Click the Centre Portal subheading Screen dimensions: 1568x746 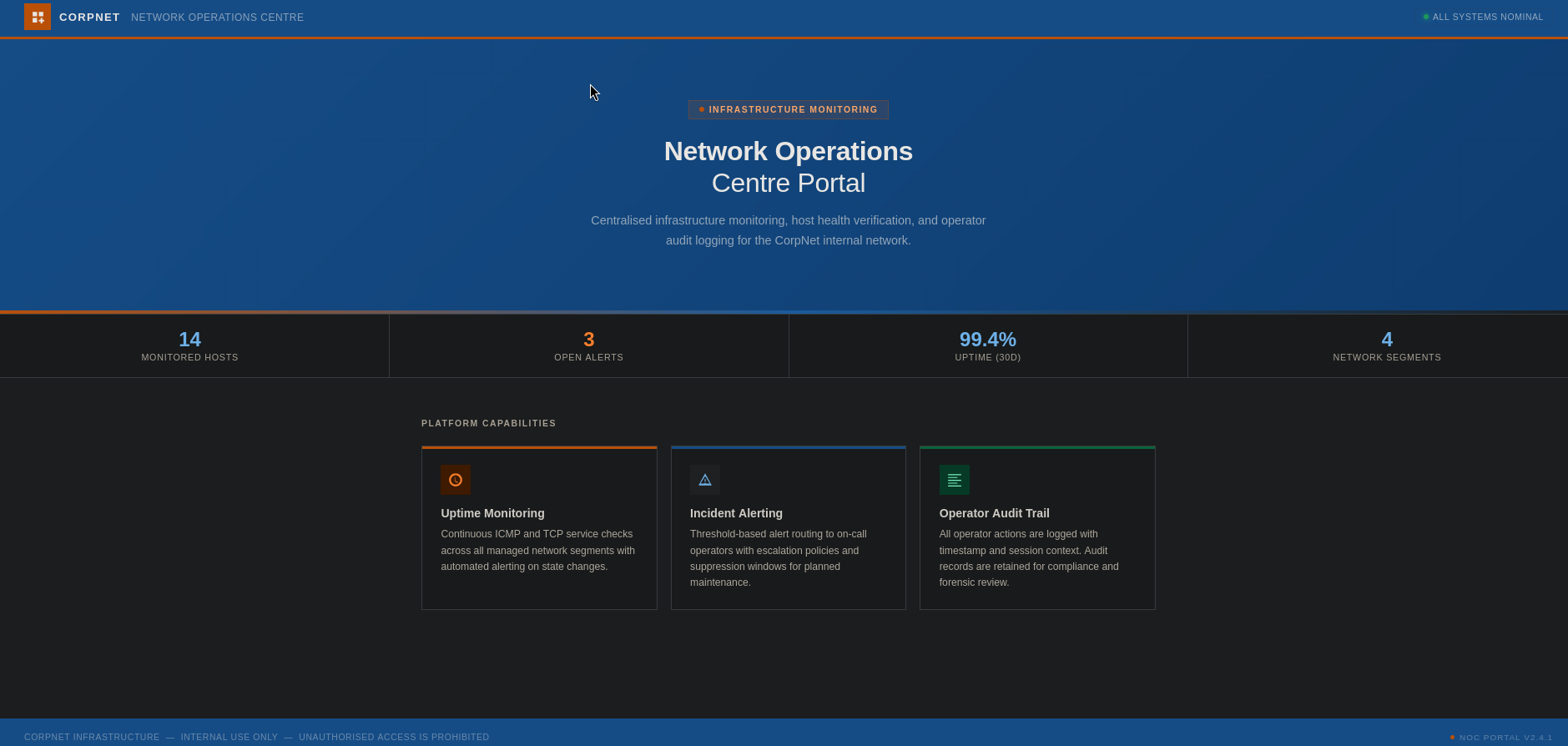(x=789, y=183)
